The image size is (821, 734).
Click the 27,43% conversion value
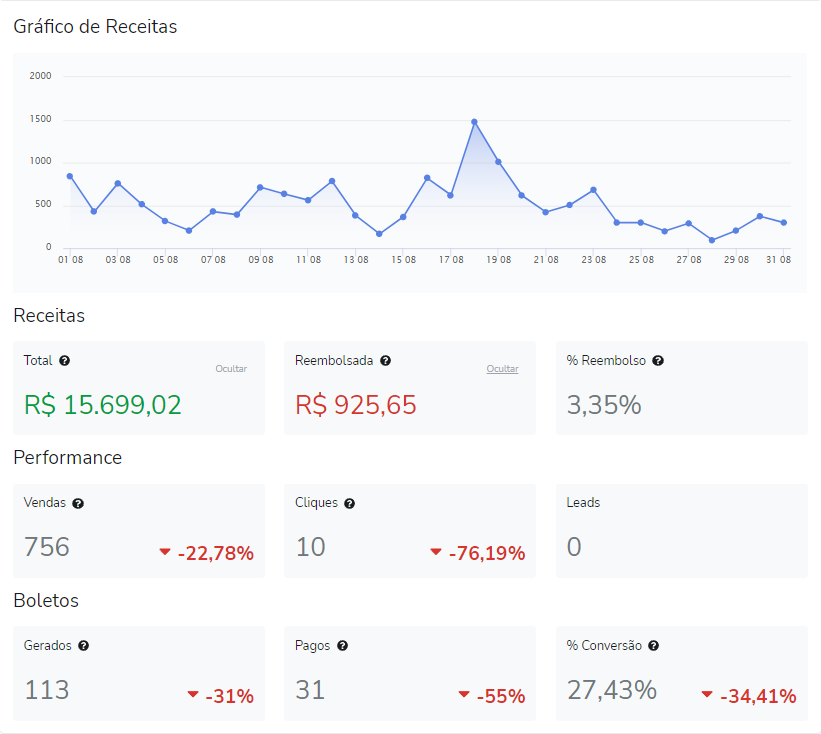click(x=612, y=690)
